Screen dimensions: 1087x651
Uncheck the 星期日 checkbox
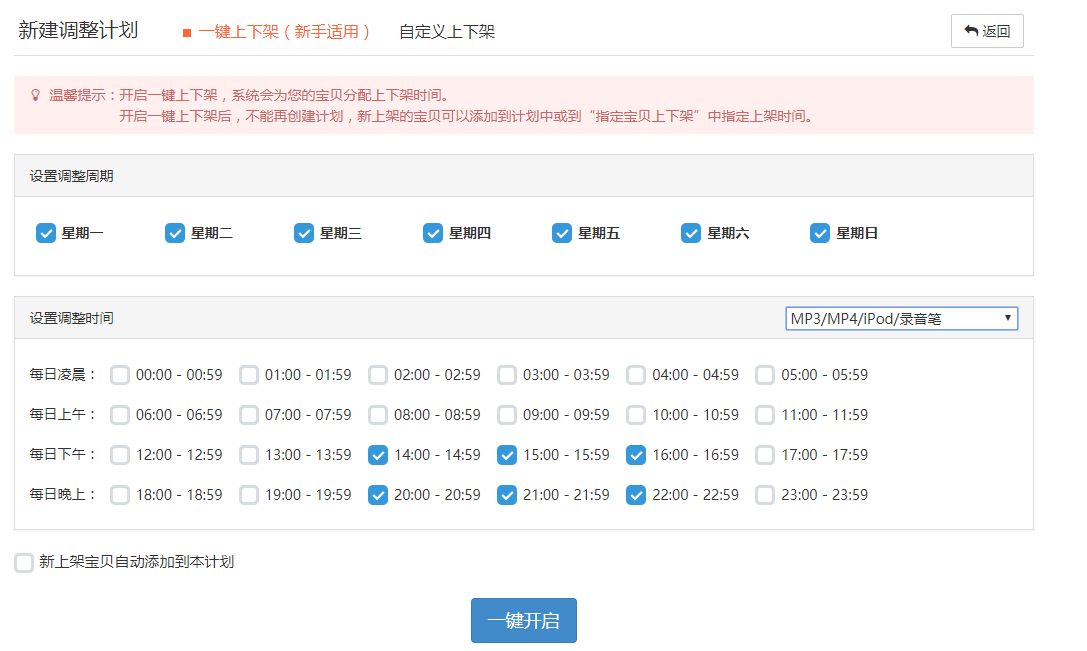tap(820, 233)
